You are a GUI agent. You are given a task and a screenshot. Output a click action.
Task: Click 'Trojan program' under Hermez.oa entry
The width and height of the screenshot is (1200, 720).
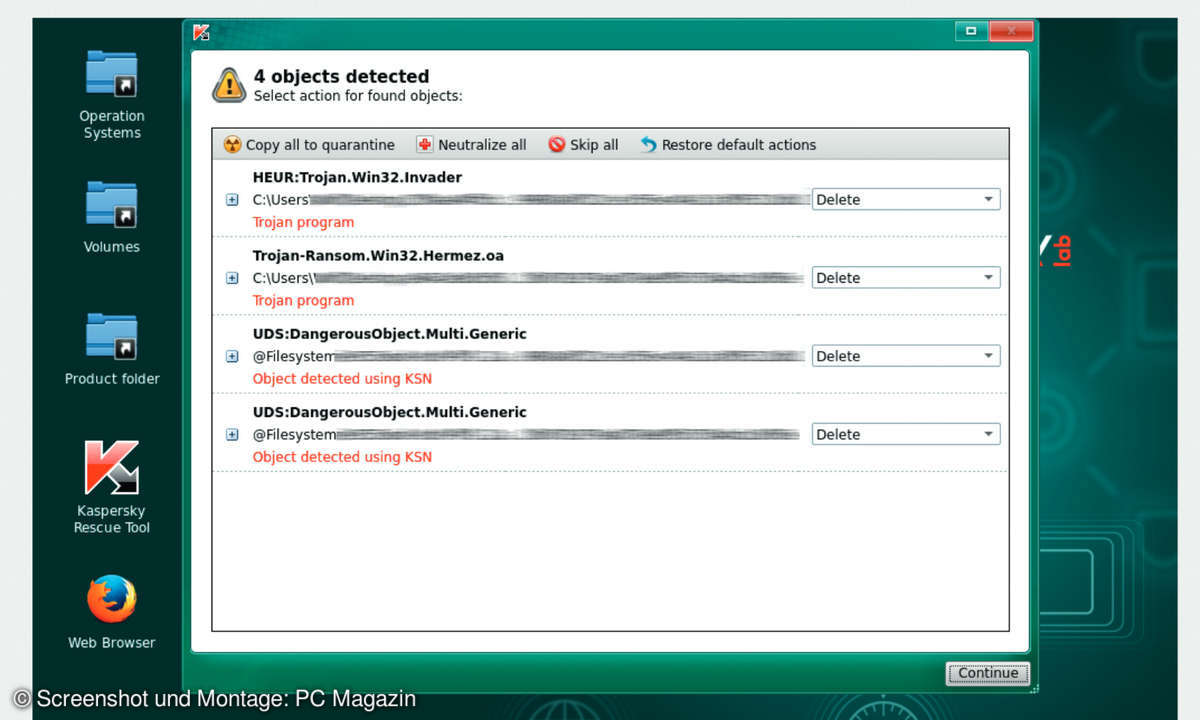(303, 300)
